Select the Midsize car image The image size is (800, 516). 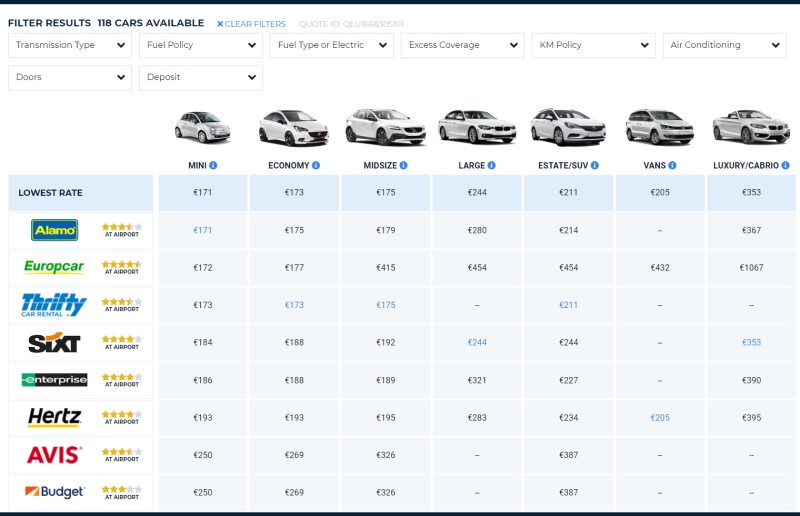coord(386,127)
